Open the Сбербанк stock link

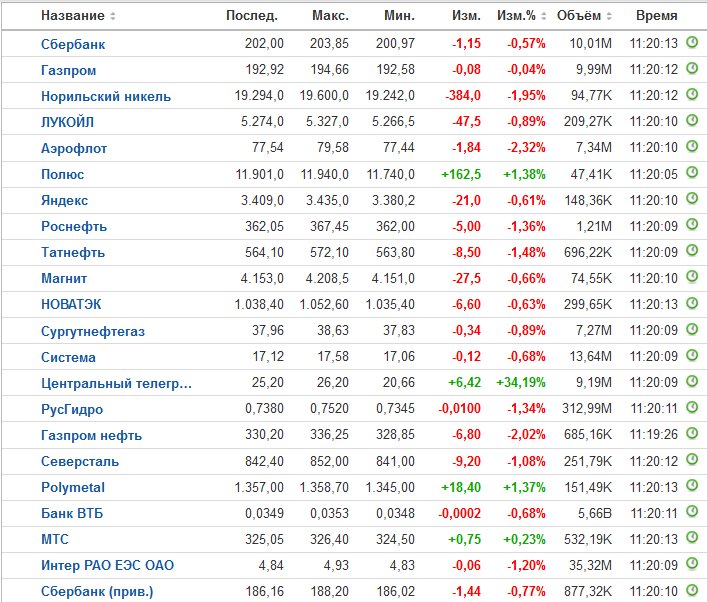click(73, 44)
